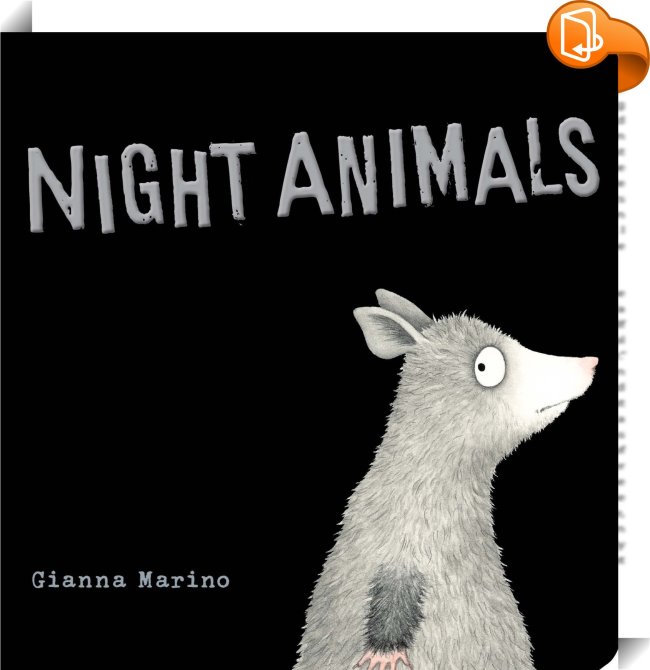Screen dimensions: 650x670
Task: Click the possum's worried mouth
Action: (x=554, y=406)
